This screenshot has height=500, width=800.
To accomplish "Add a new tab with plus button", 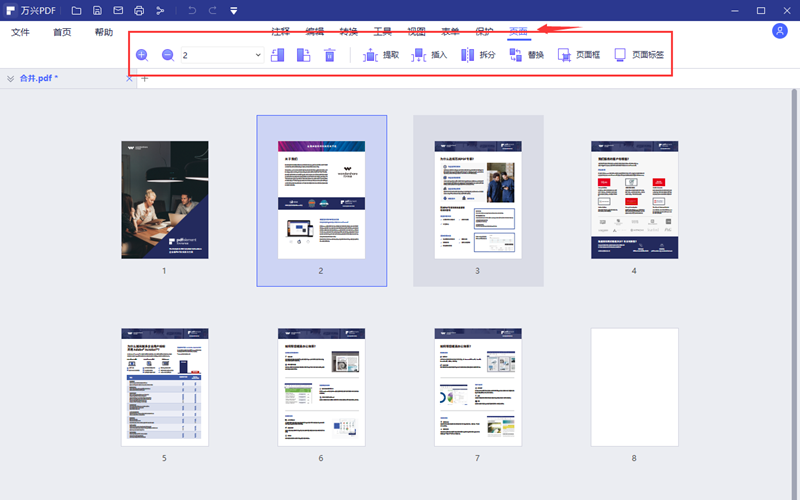I will tap(144, 78).
